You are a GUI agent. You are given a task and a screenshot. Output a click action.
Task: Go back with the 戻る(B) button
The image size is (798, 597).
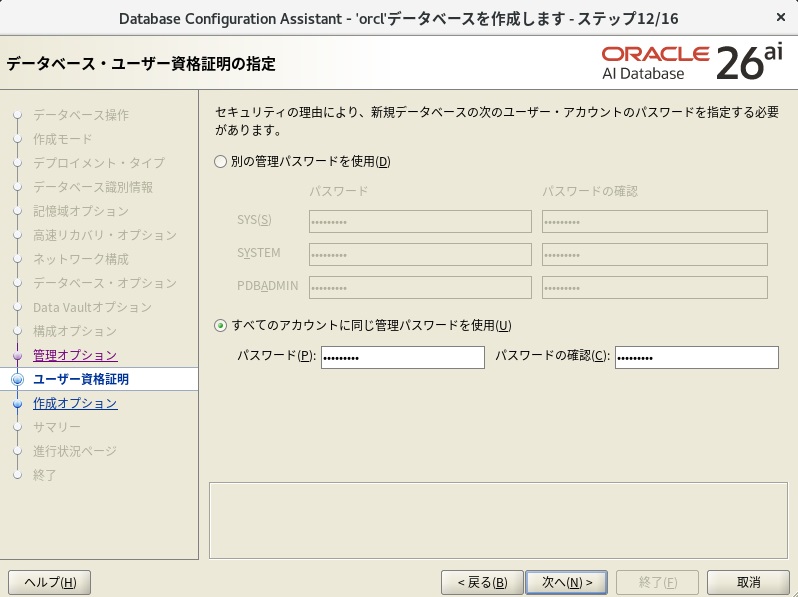coord(482,582)
